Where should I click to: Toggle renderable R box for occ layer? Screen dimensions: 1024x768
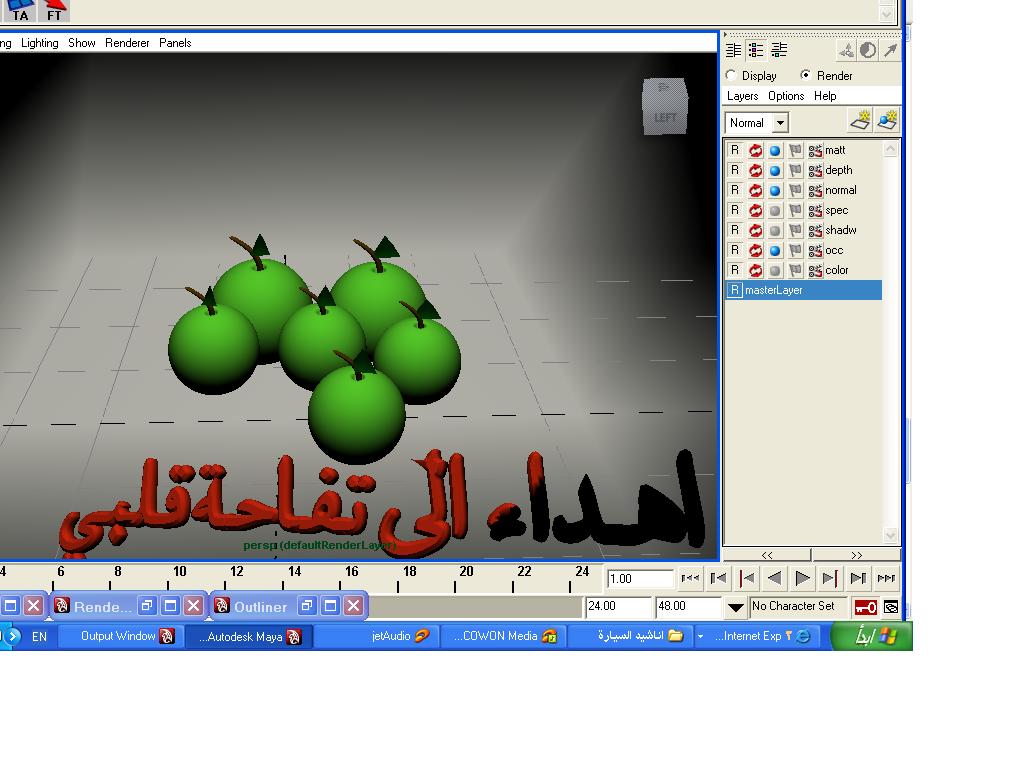coord(735,250)
